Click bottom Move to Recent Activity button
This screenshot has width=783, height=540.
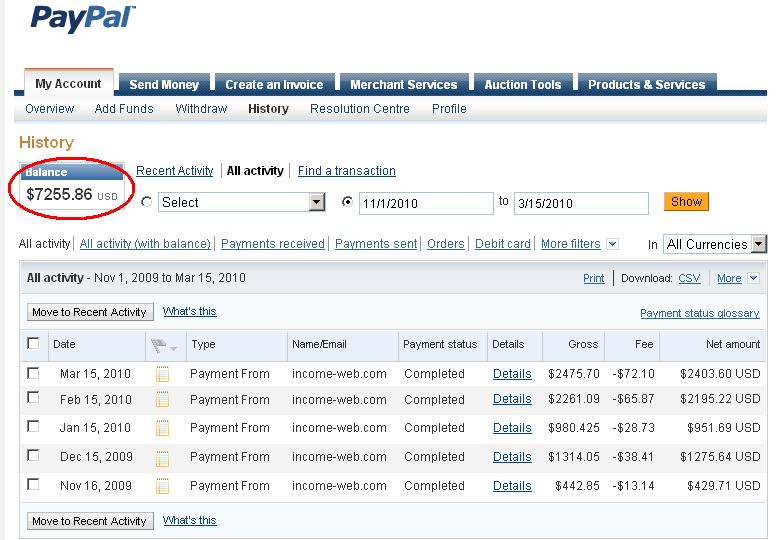tap(90, 521)
